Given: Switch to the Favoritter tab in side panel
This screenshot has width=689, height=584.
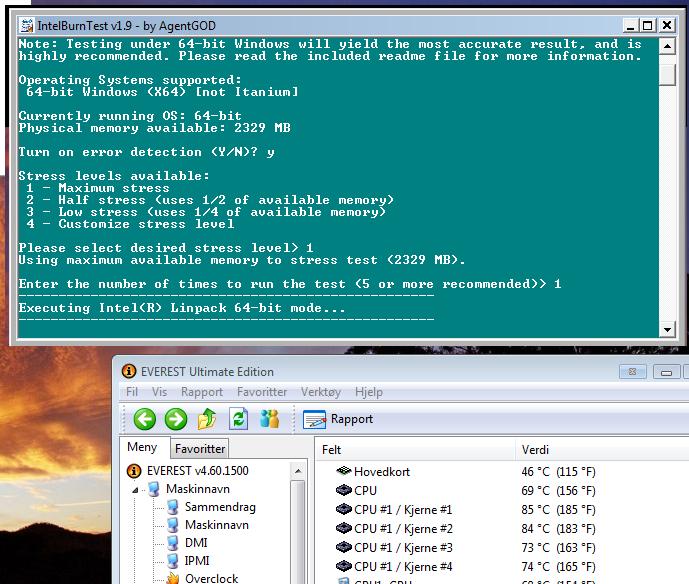Looking at the screenshot, I should (200, 449).
